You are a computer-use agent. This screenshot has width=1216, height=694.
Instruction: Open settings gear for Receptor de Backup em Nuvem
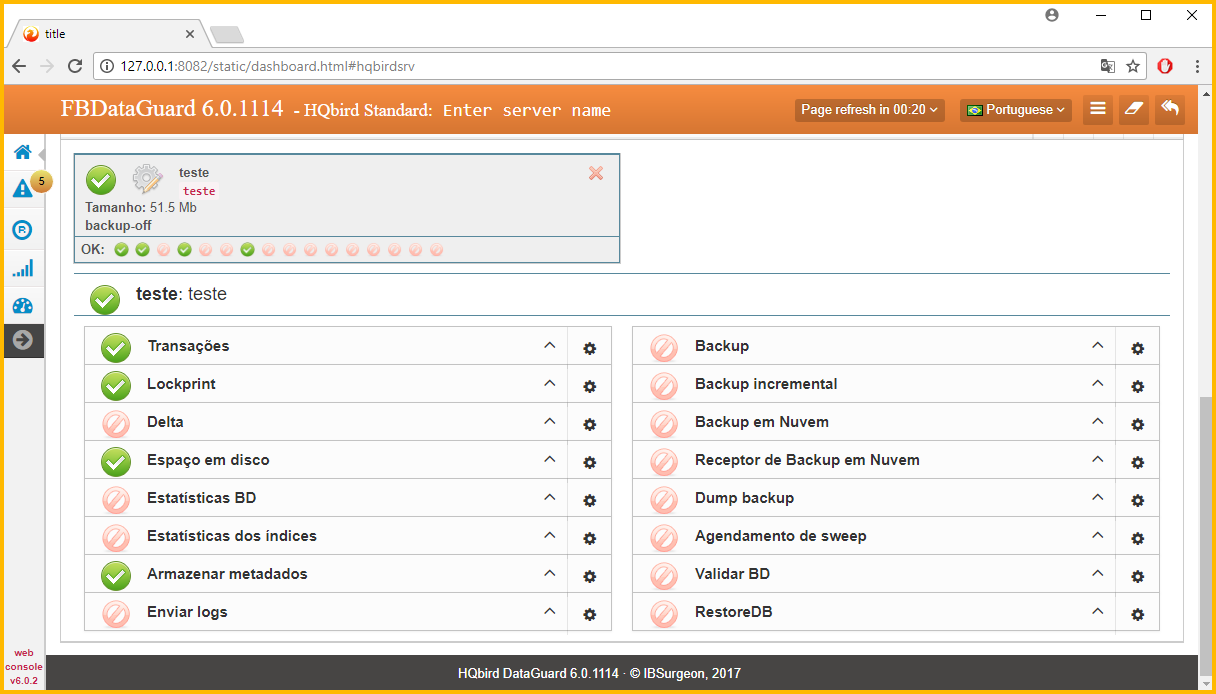pyautogui.click(x=1138, y=462)
